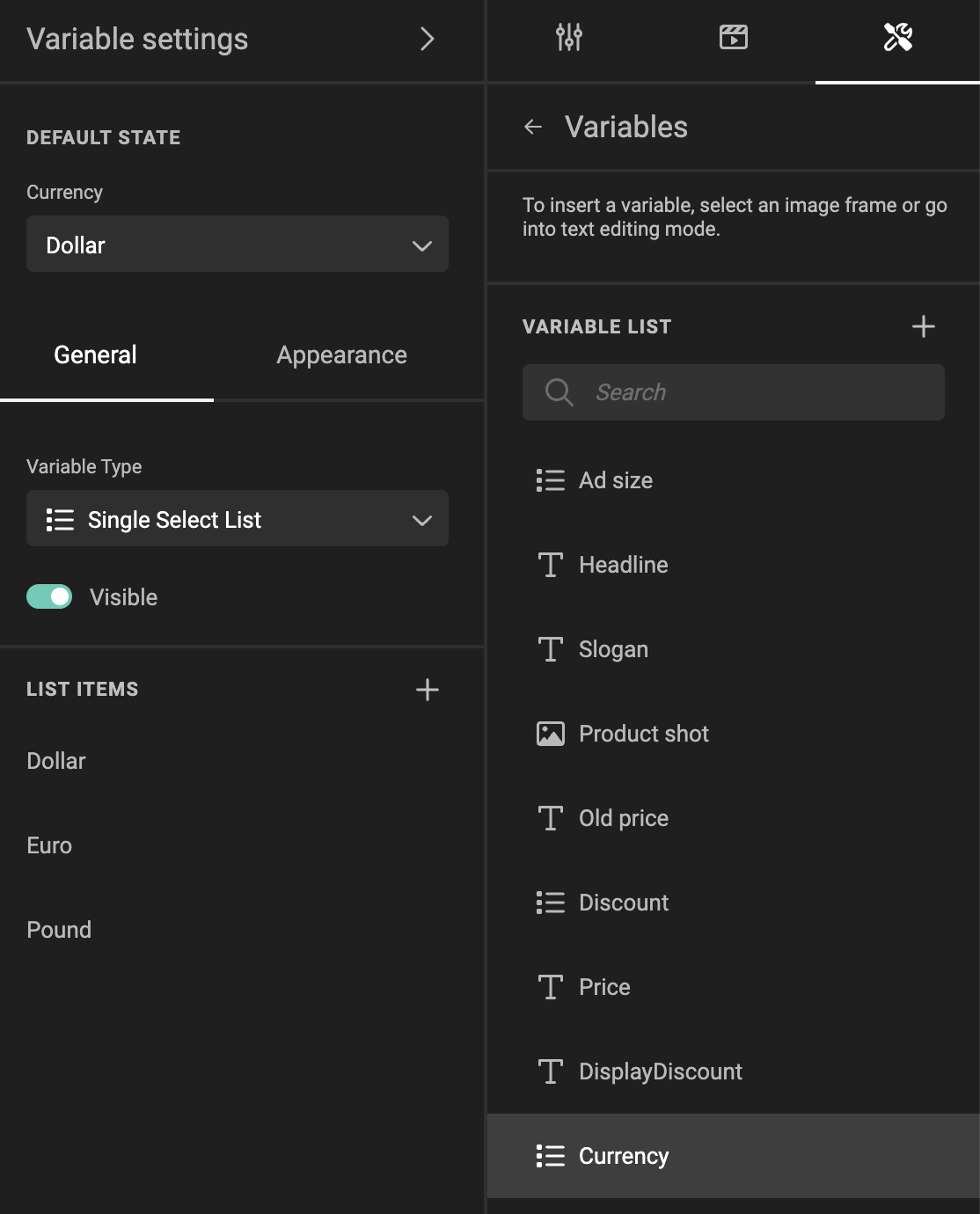Open the sliders properties tab icon
980x1214 pixels.
(569, 38)
